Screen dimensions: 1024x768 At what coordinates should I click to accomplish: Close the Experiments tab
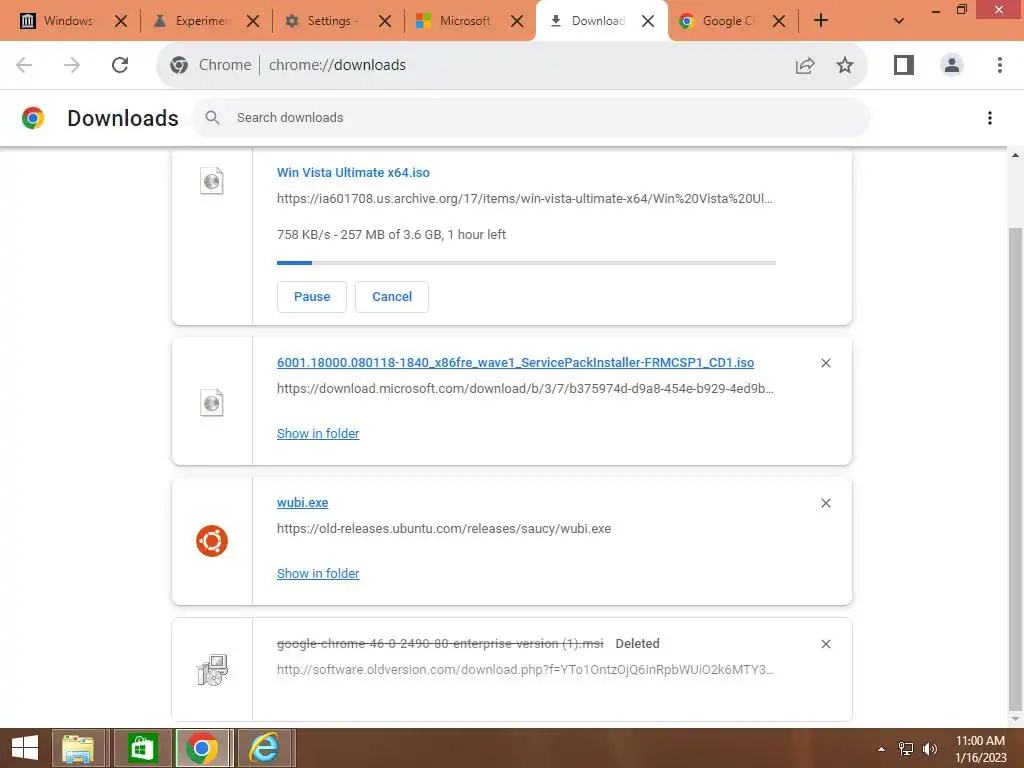[x=253, y=21]
